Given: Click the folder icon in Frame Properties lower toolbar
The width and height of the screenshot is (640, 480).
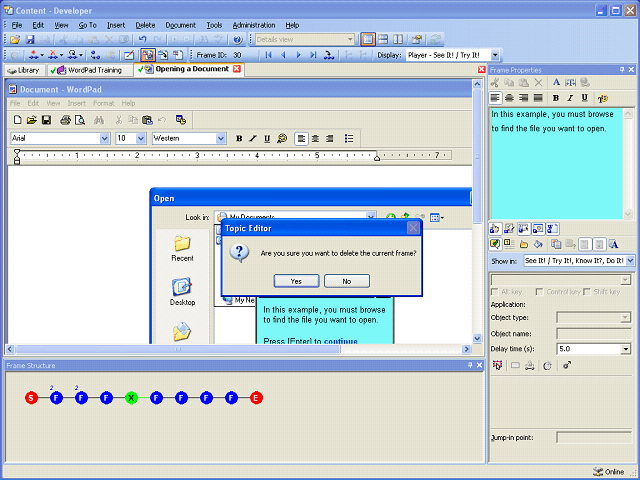Looking at the screenshot, I should [524, 244].
